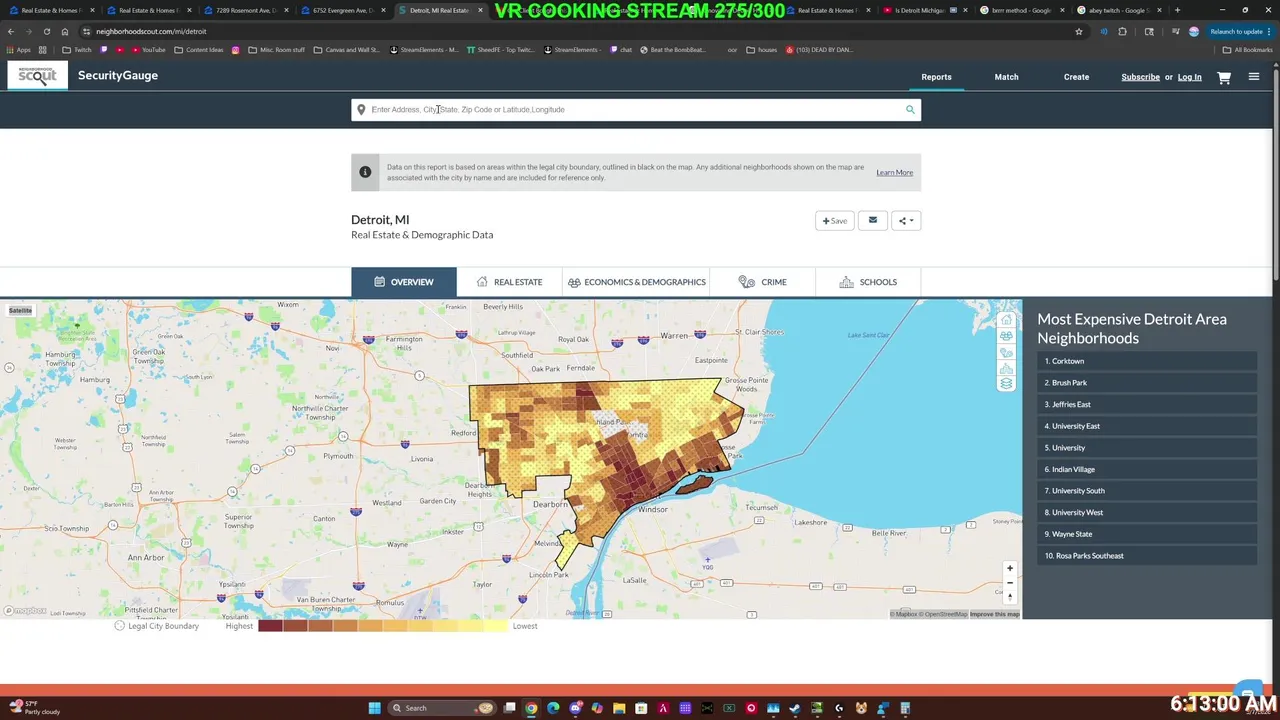Select University East in the list
1280x720 pixels.
coord(1147,426)
